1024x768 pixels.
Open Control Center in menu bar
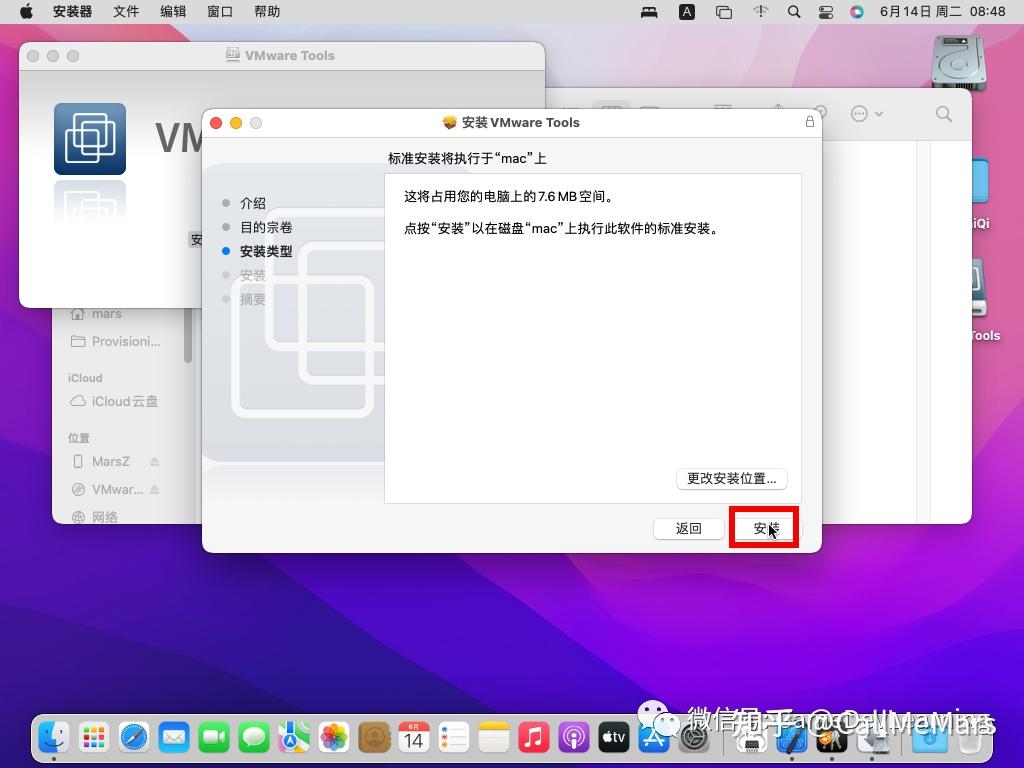825,12
